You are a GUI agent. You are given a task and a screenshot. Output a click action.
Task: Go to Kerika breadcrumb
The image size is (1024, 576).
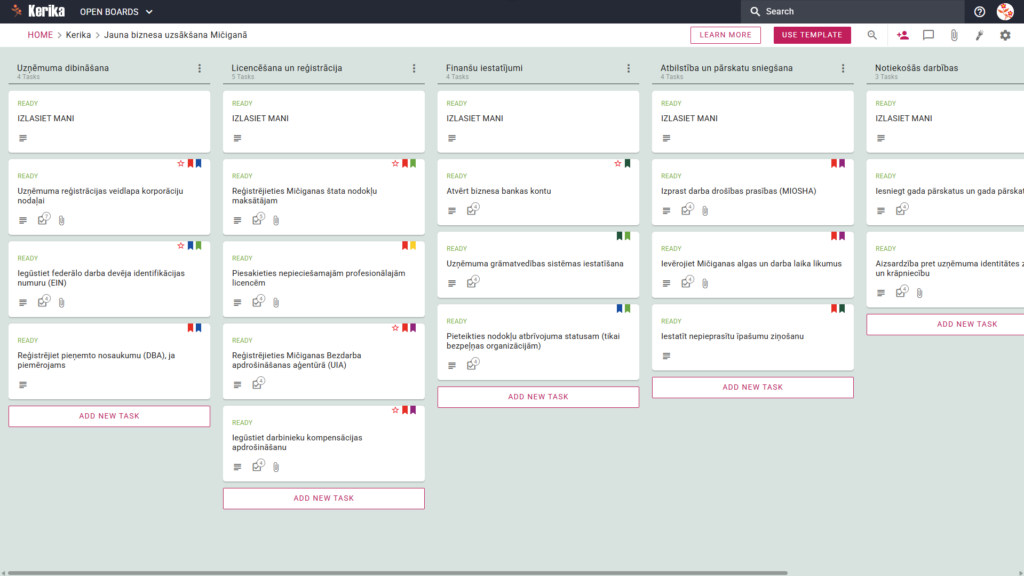[78, 35]
